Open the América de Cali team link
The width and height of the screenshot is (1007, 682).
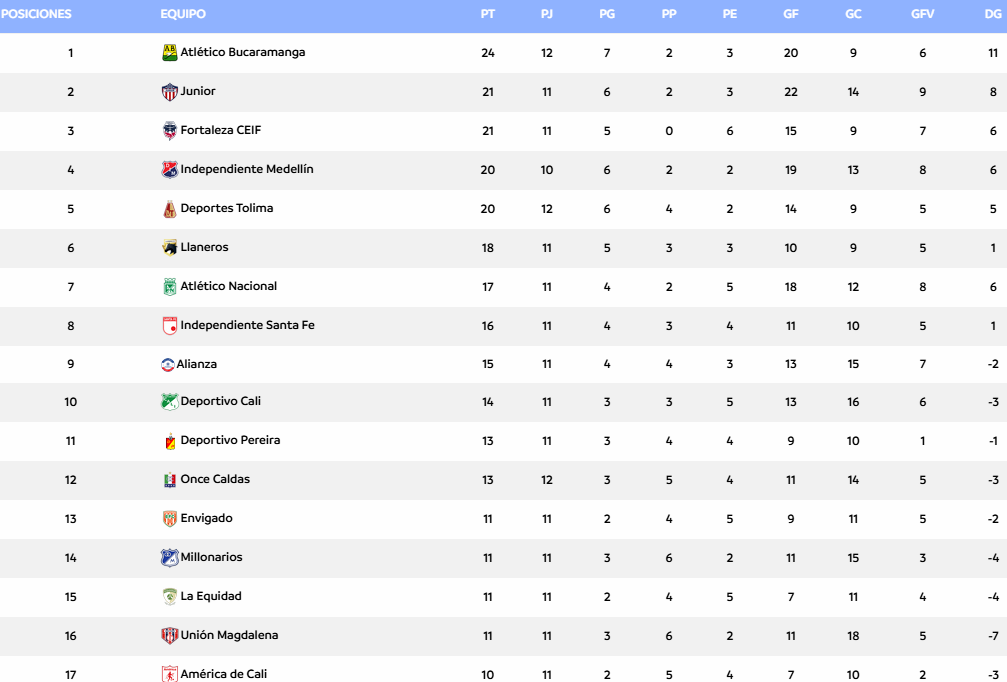[x=223, y=674]
